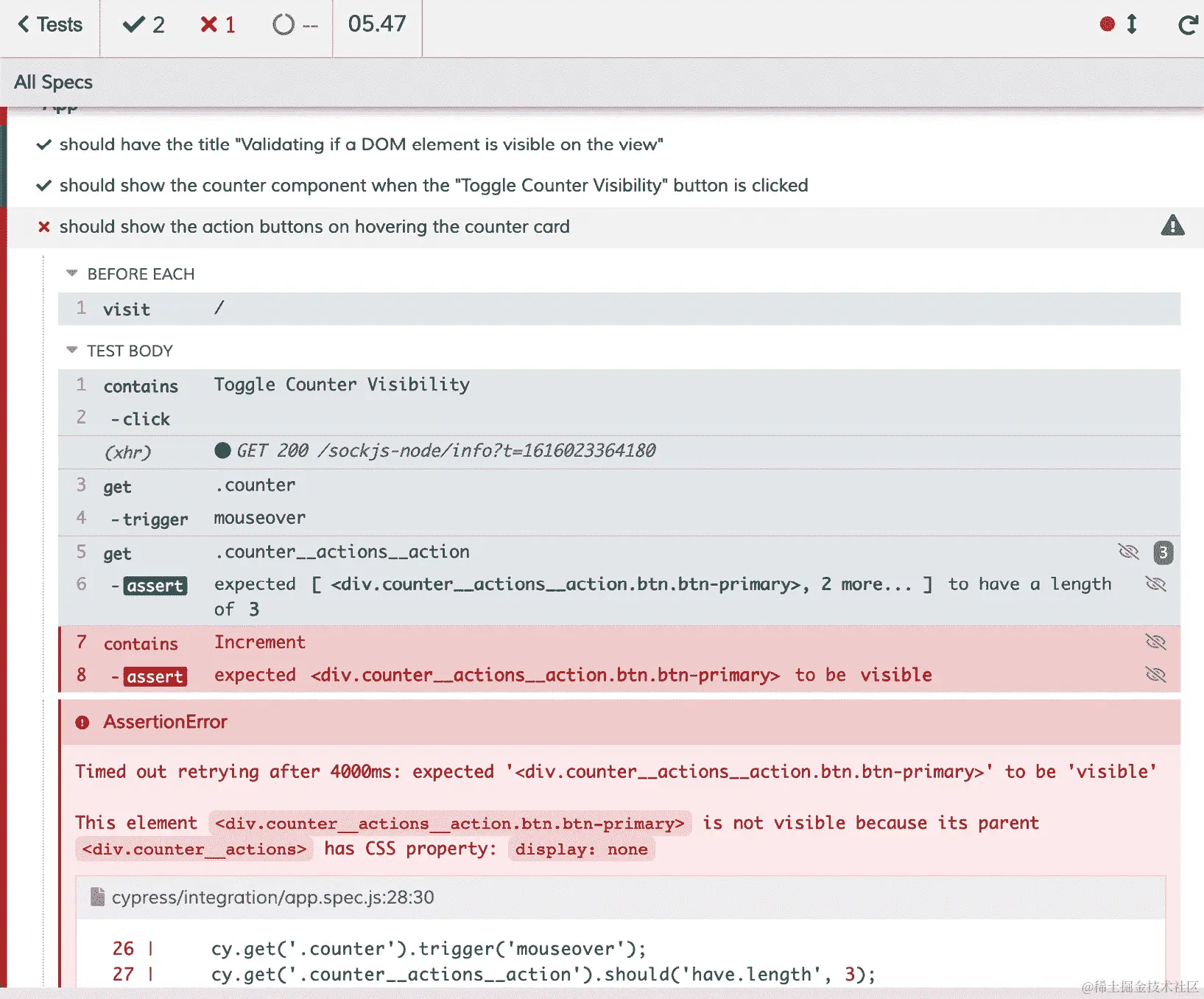Select the failed 'to be visible' assertion
This screenshot has height=999, width=1204.
pyautogui.click(x=619, y=676)
